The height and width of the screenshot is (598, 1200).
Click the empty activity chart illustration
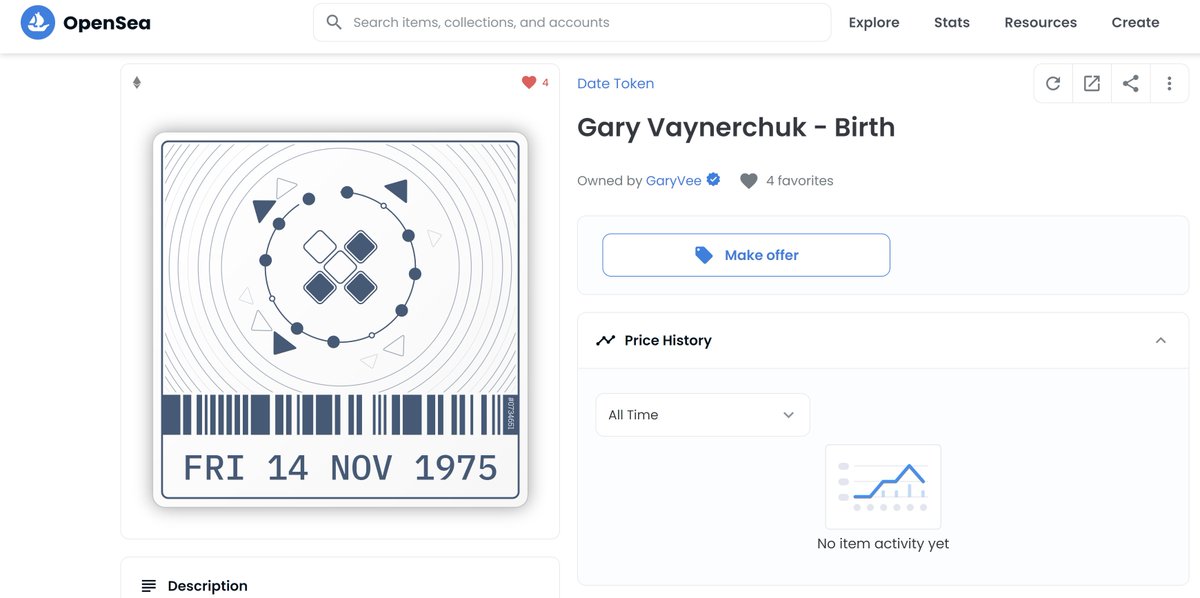pyautogui.click(x=883, y=487)
